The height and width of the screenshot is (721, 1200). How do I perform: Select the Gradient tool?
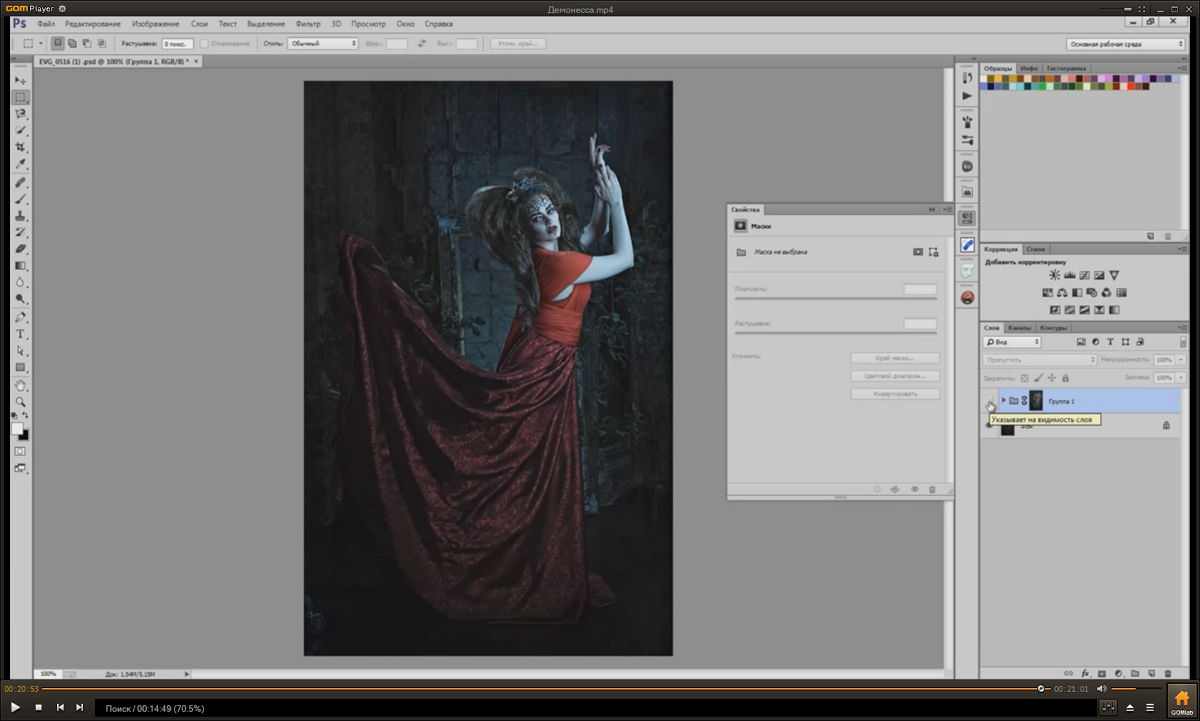tap(21, 266)
